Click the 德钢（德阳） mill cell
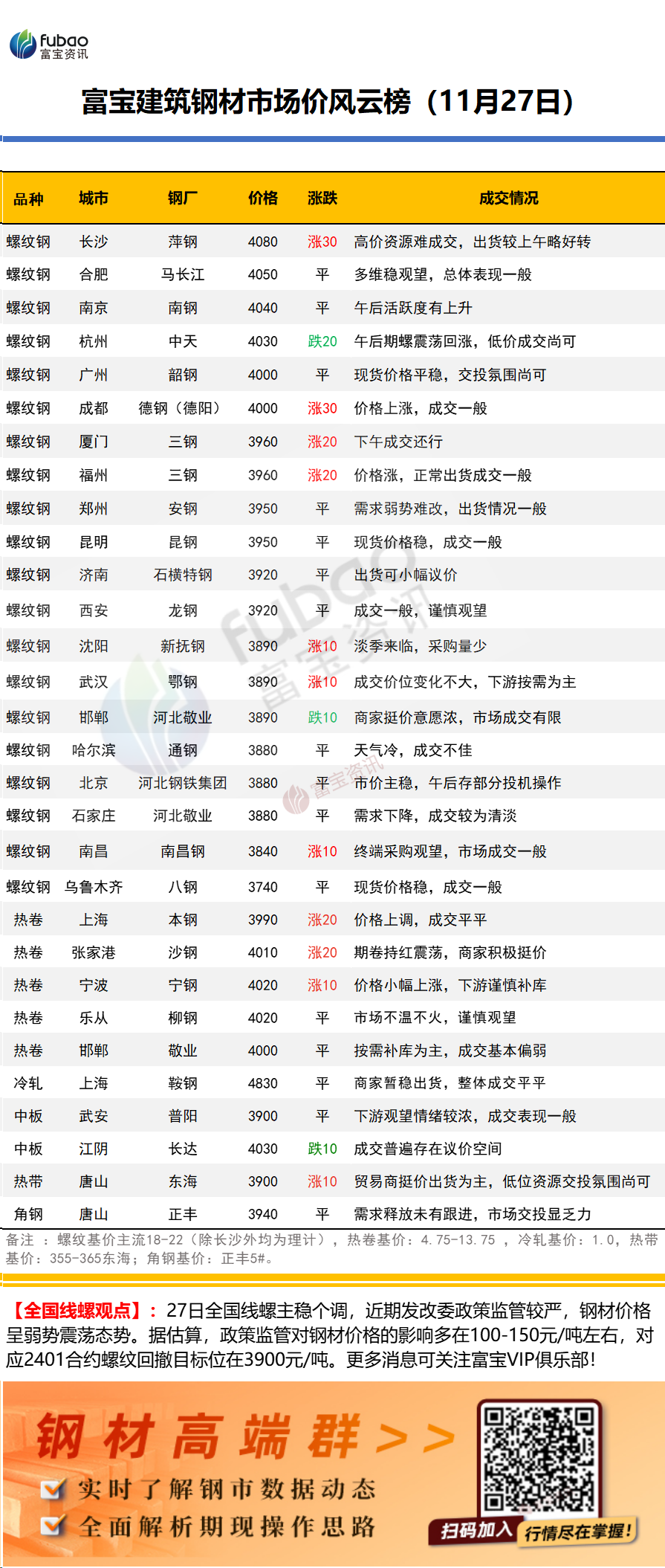Image resolution: width=665 pixels, height=1568 pixels. pyautogui.click(x=183, y=408)
